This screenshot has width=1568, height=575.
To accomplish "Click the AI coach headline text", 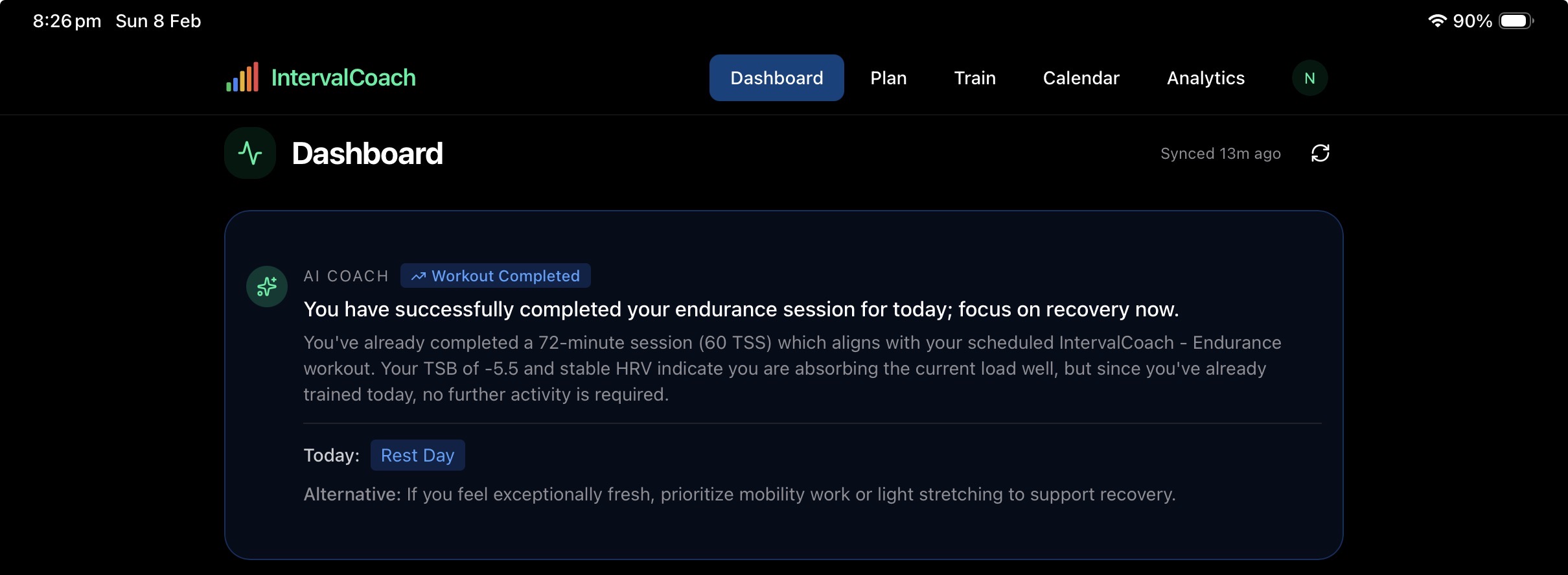I will coord(741,309).
